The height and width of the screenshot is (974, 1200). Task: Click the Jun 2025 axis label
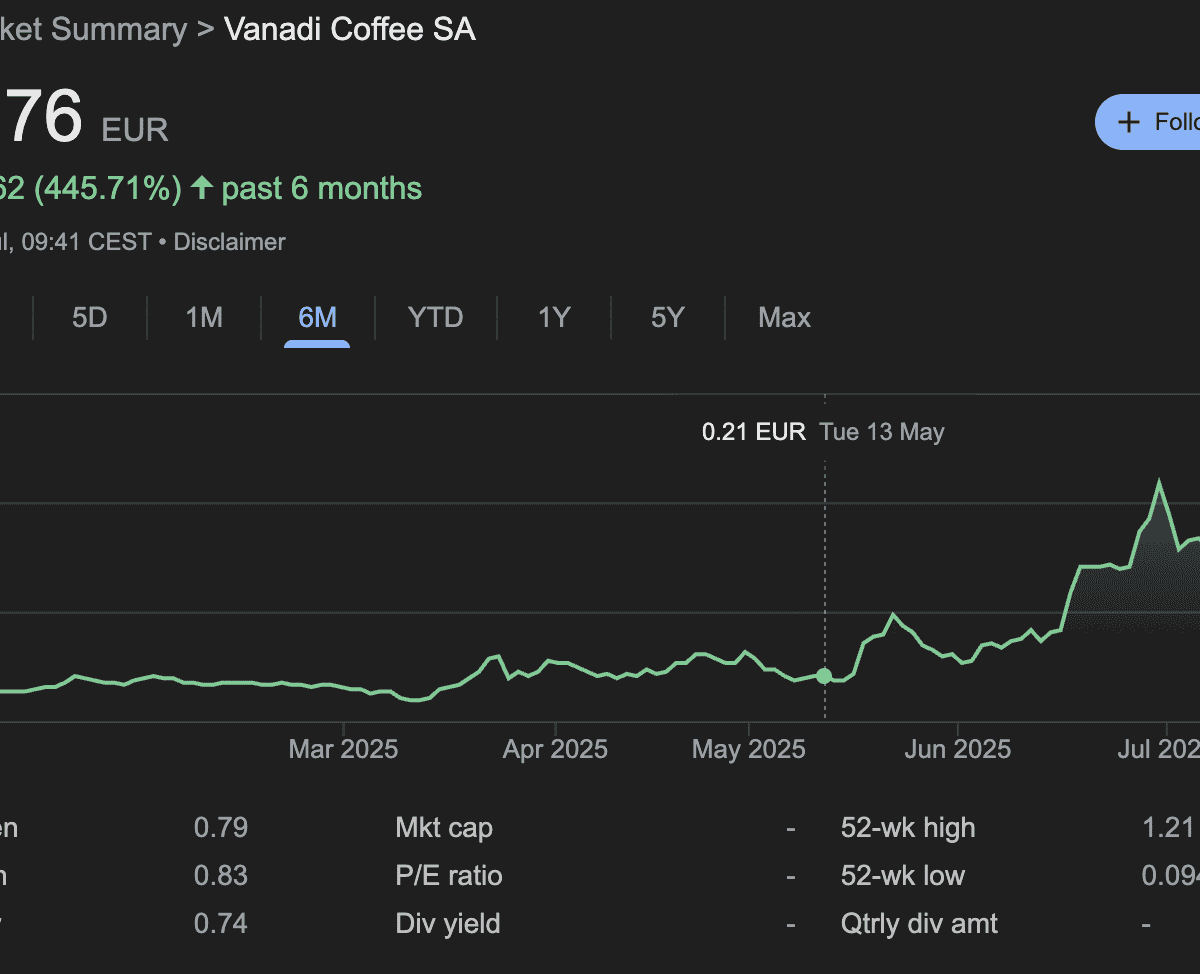(x=957, y=749)
